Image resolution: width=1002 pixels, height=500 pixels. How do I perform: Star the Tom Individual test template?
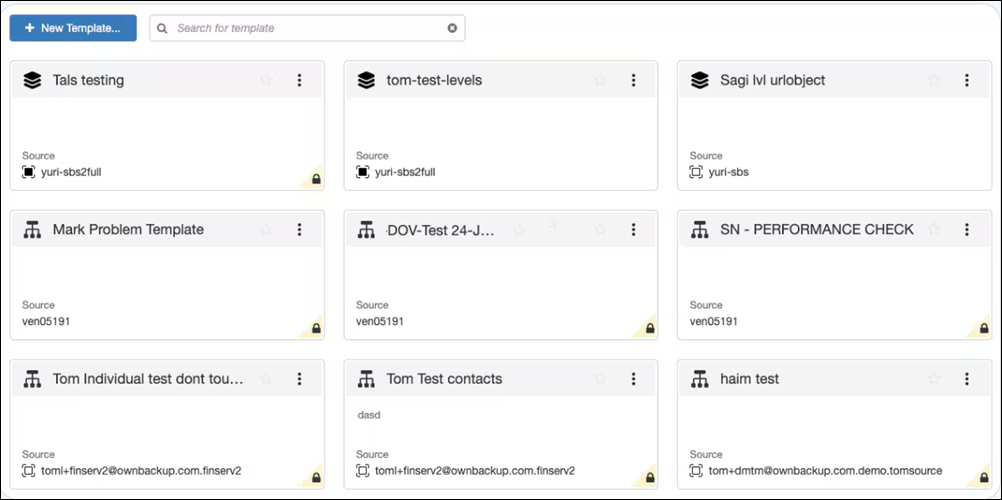coord(266,379)
